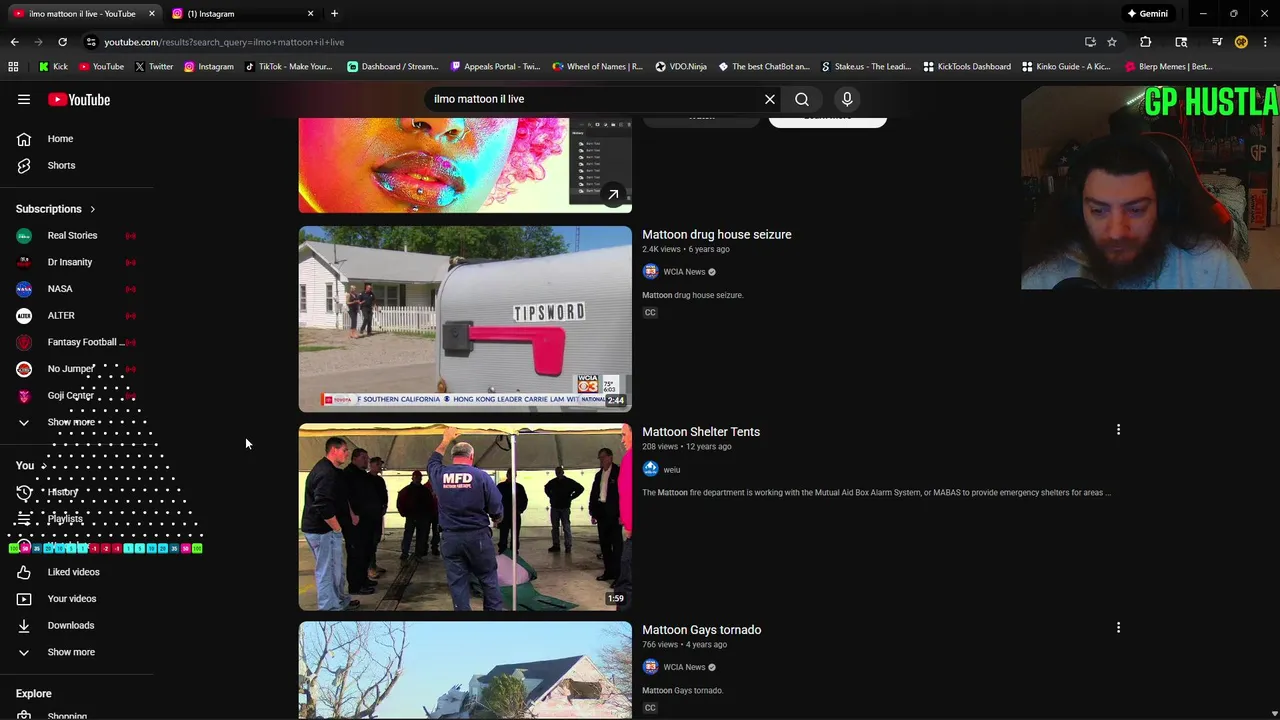Screen dimensions: 1280x720
Task: Switch to the Instagram browser tab
Action: [x=240, y=14]
